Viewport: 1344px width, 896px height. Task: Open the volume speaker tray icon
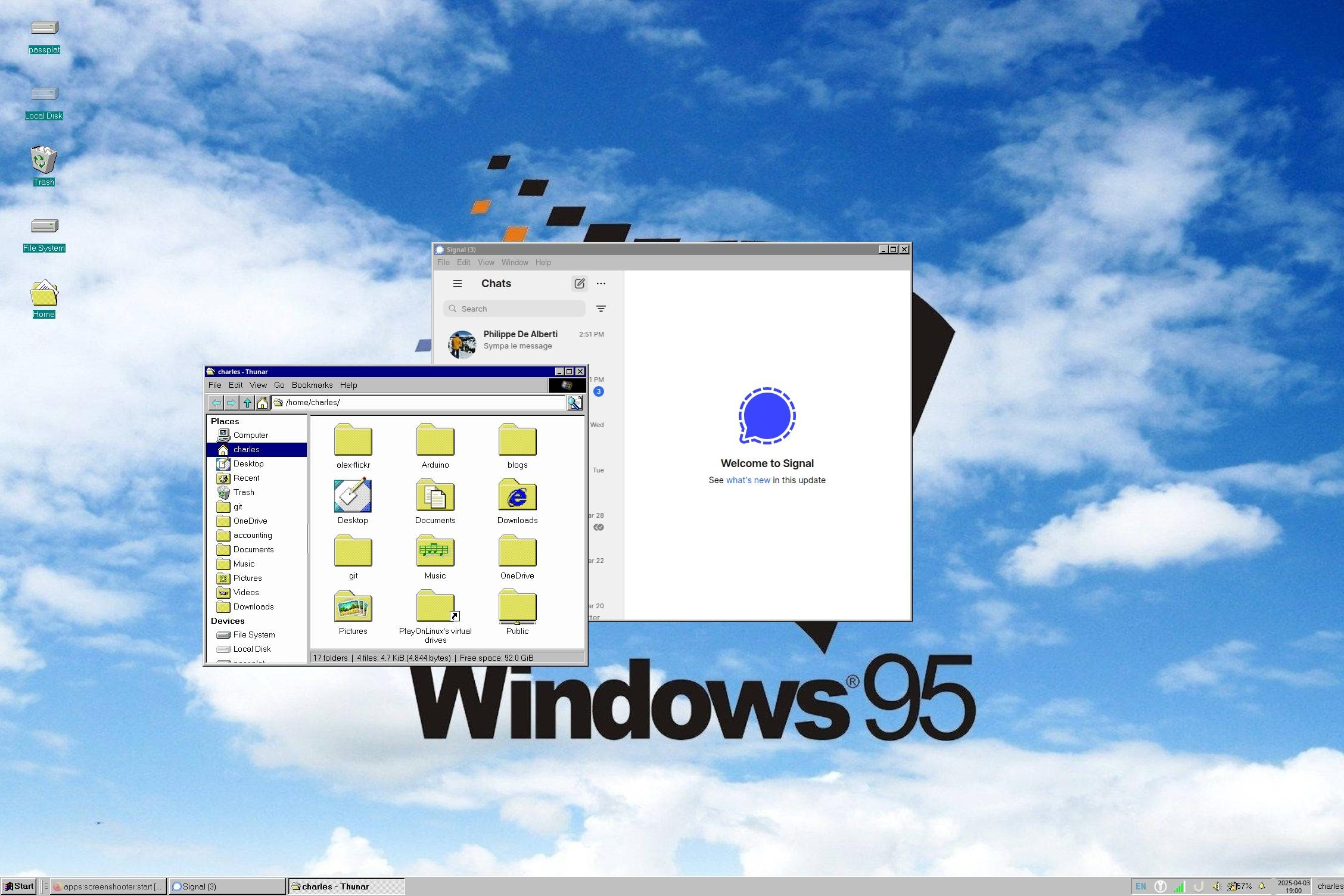(x=1217, y=886)
